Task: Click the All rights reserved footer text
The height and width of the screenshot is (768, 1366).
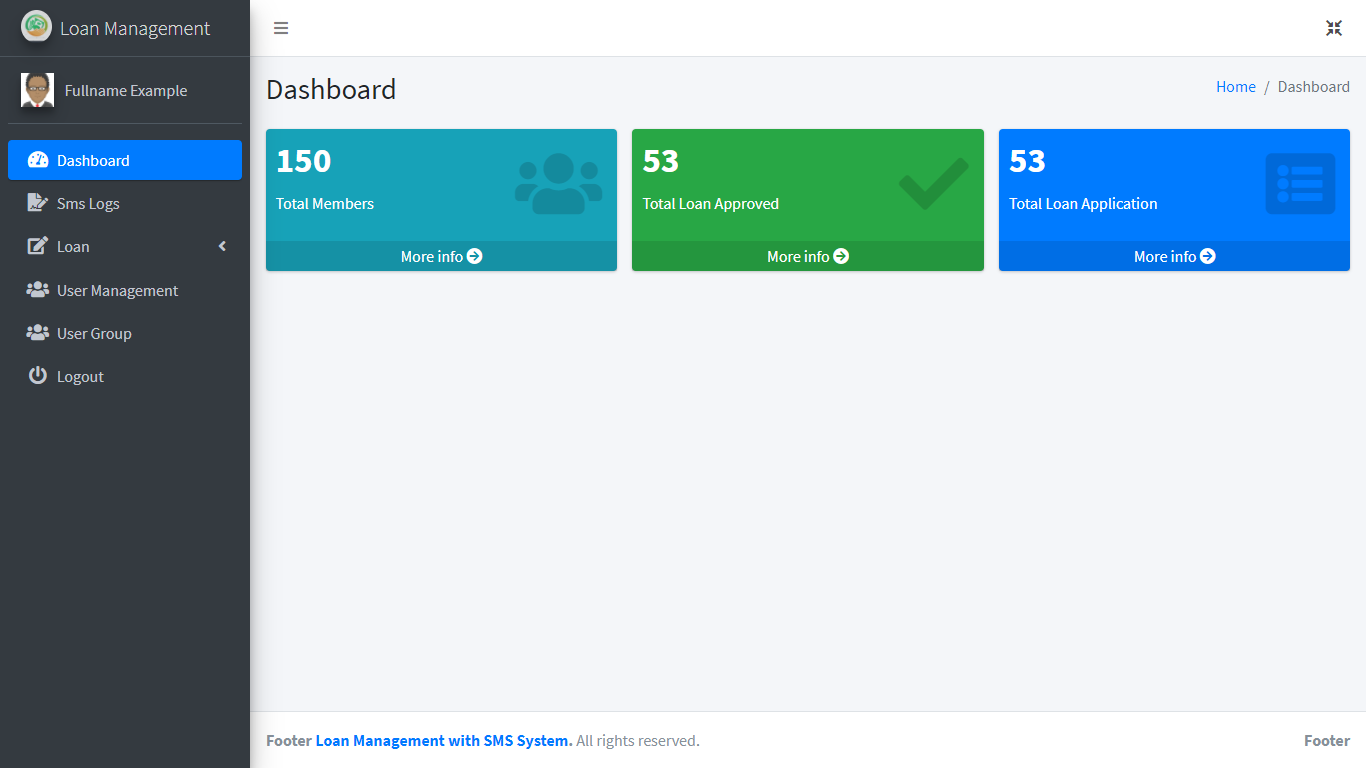Action: pos(638,741)
